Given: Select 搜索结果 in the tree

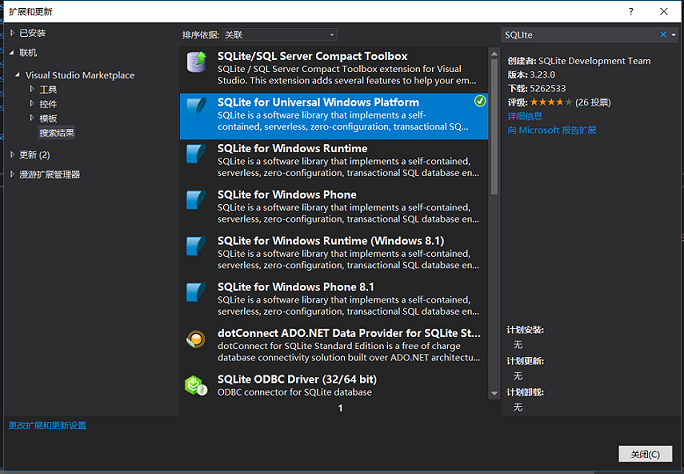Looking at the screenshot, I should 57,133.
